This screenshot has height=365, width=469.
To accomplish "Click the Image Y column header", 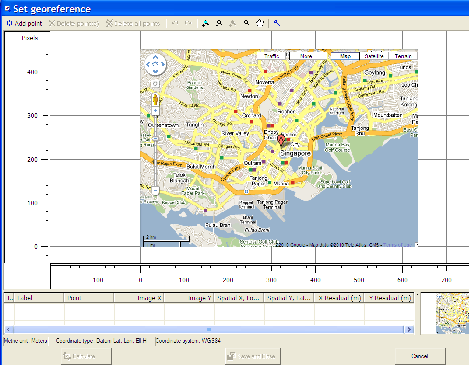I will [x=189, y=298].
